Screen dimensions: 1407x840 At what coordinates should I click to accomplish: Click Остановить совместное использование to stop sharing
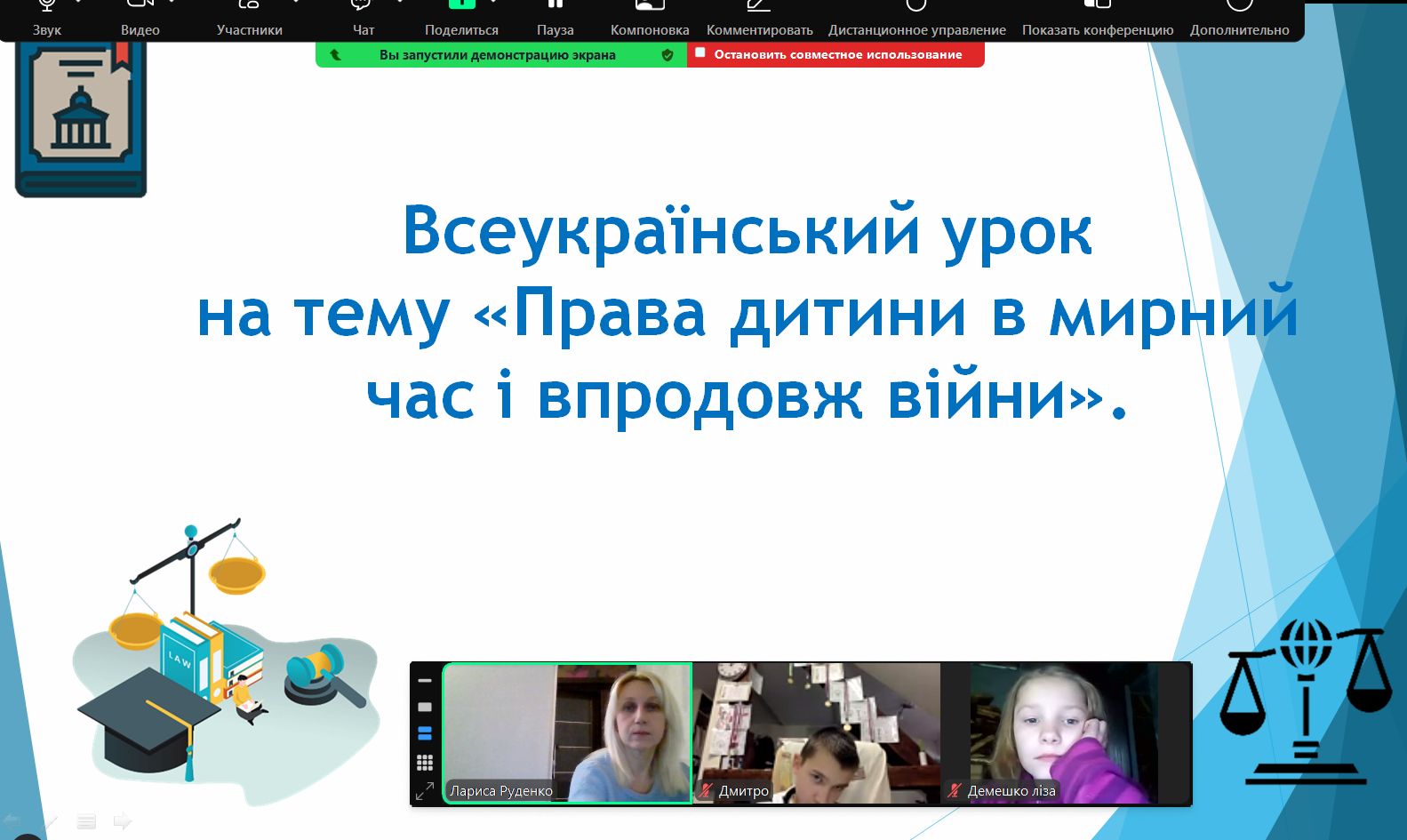(x=835, y=55)
